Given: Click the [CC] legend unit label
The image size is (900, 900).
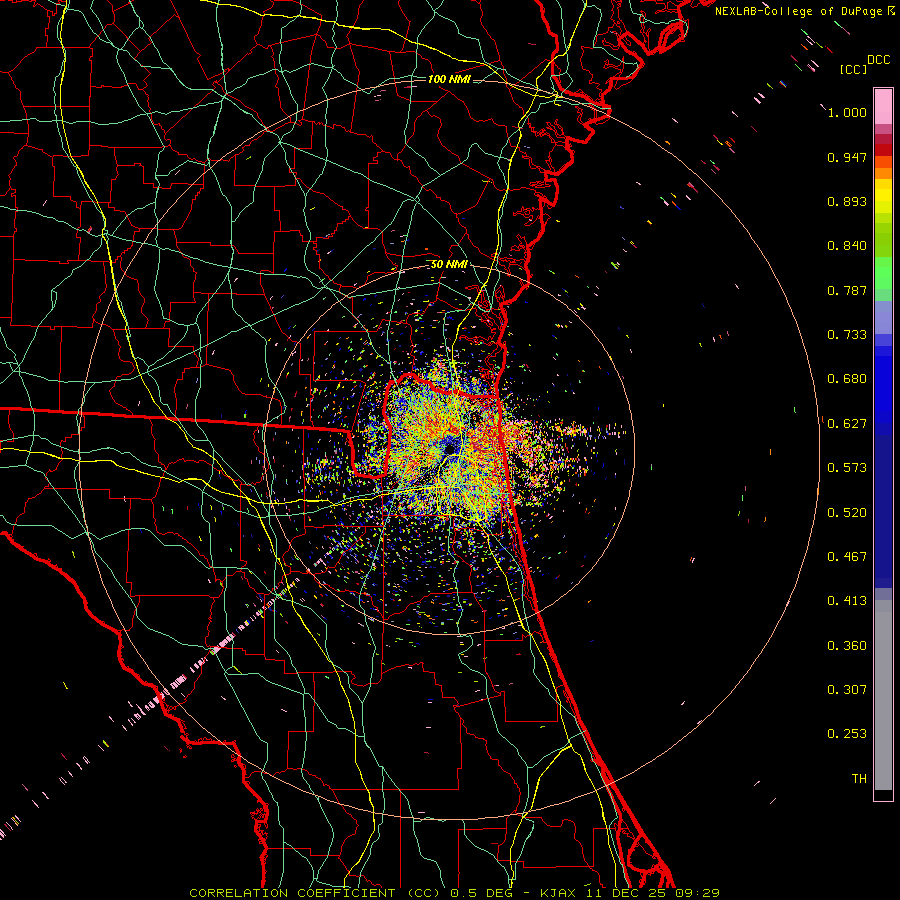Looking at the screenshot, I should [854, 69].
